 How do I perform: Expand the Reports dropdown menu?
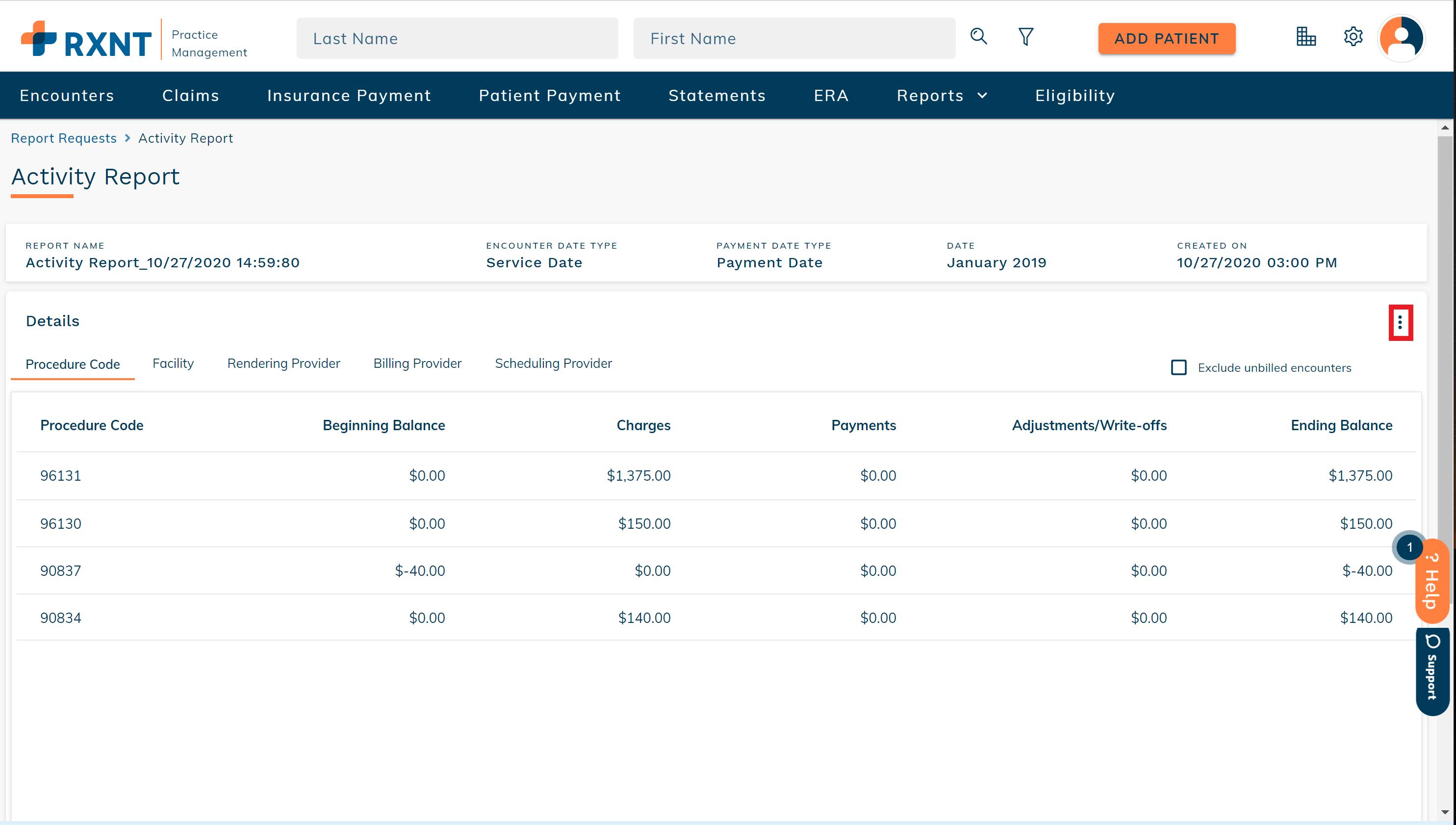point(942,95)
